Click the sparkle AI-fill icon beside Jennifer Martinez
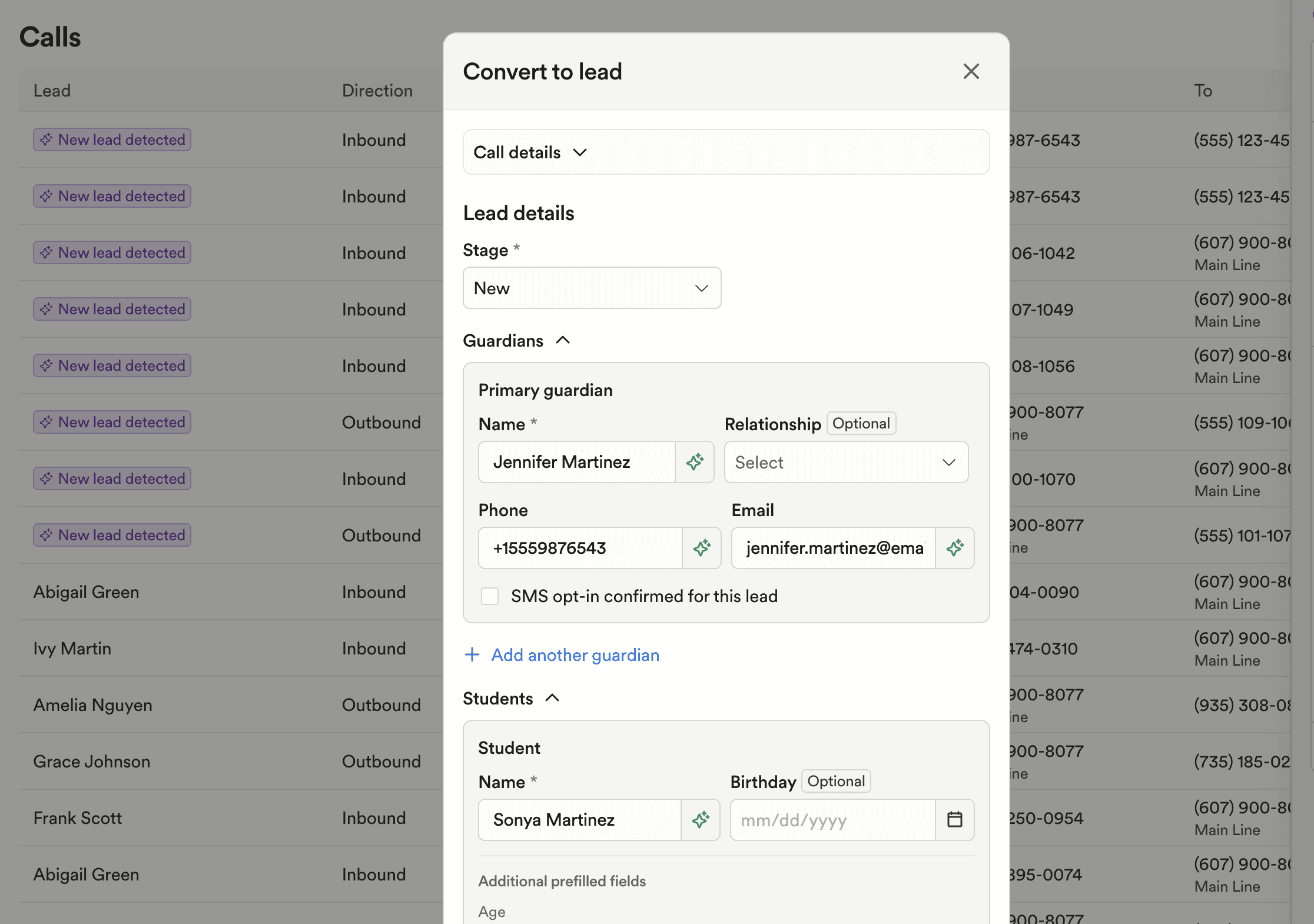1314x924 pixels. pos(695,462)
